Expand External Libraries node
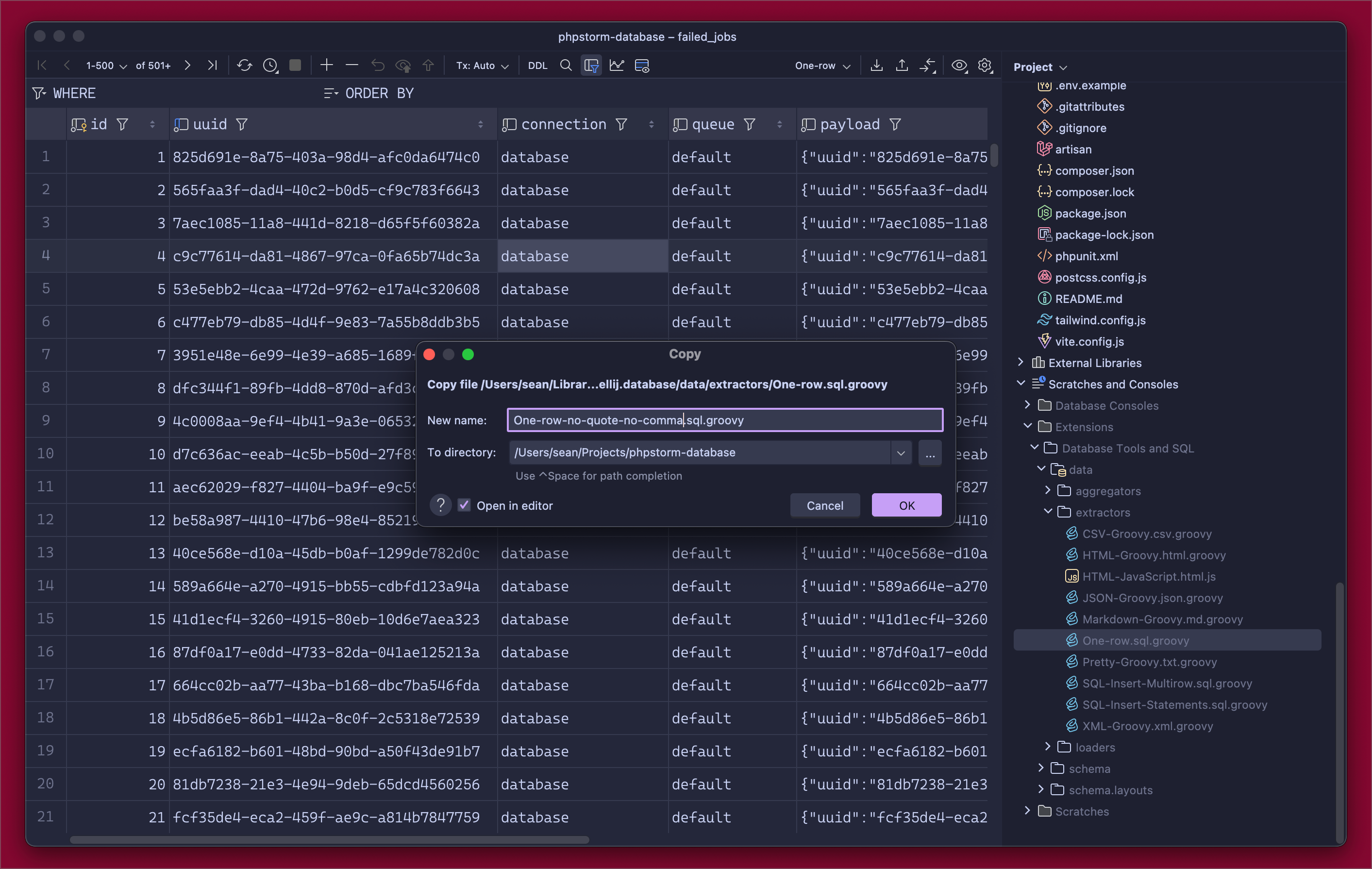The height and width of the screenshot is (869, 1372). [1021, 363]
